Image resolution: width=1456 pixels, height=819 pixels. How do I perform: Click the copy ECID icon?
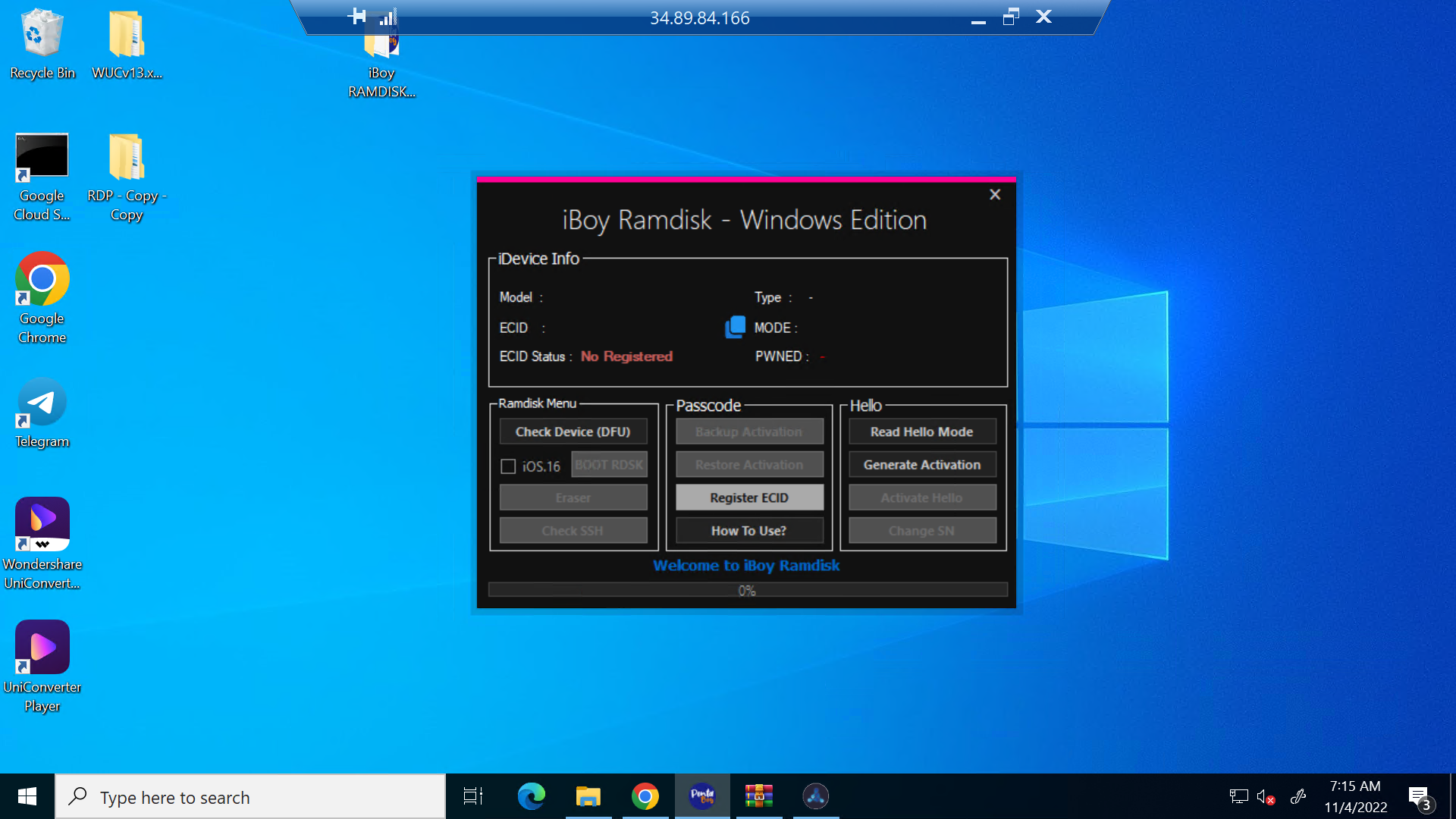[x=734, y=327]
